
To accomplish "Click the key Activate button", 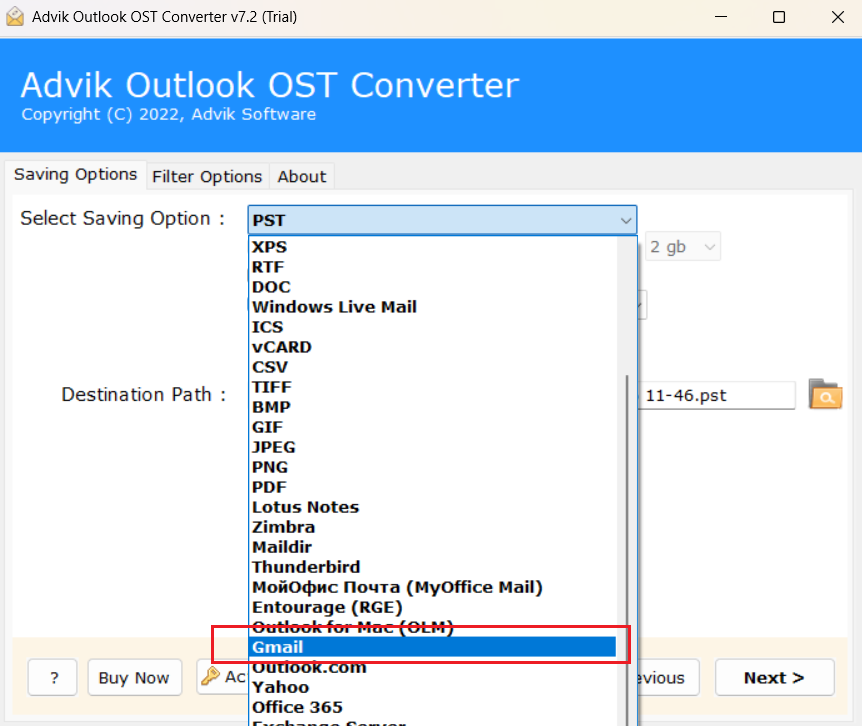I will [x=223, y=677].
